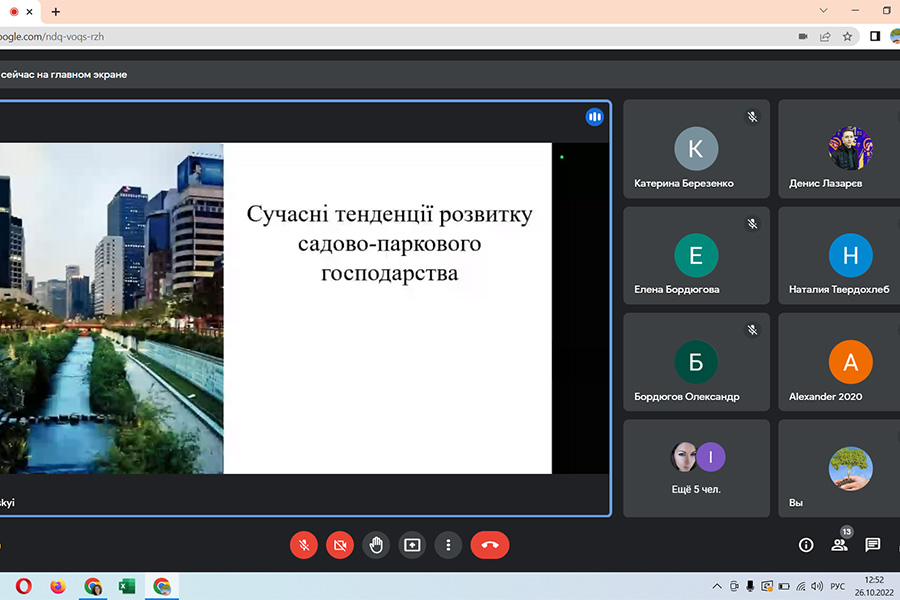Screen dimensions: 900x600
Task: Open the more options three-dot menu
Action: click(449, 545)
